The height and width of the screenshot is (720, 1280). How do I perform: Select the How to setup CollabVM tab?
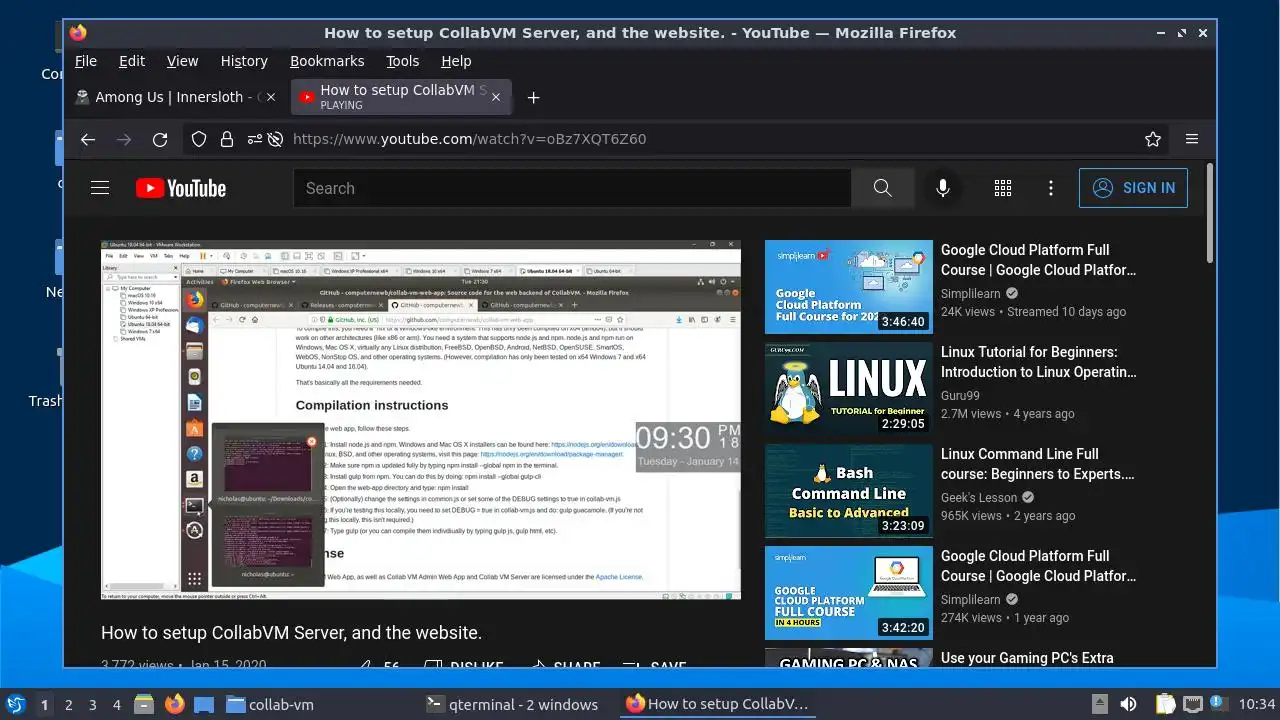(x=402, y=97)
